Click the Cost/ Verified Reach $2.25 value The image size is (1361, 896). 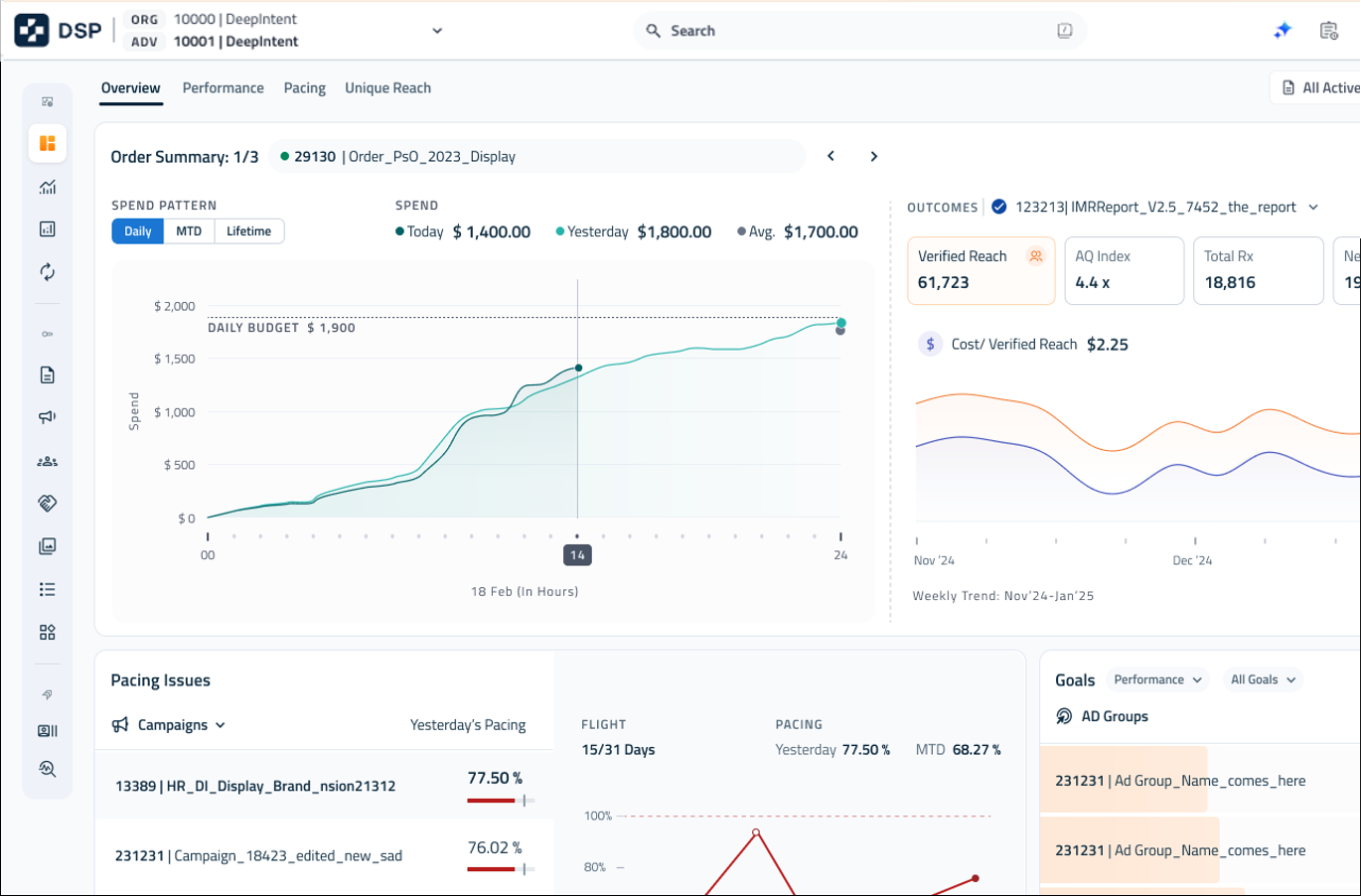point(1108,345)
